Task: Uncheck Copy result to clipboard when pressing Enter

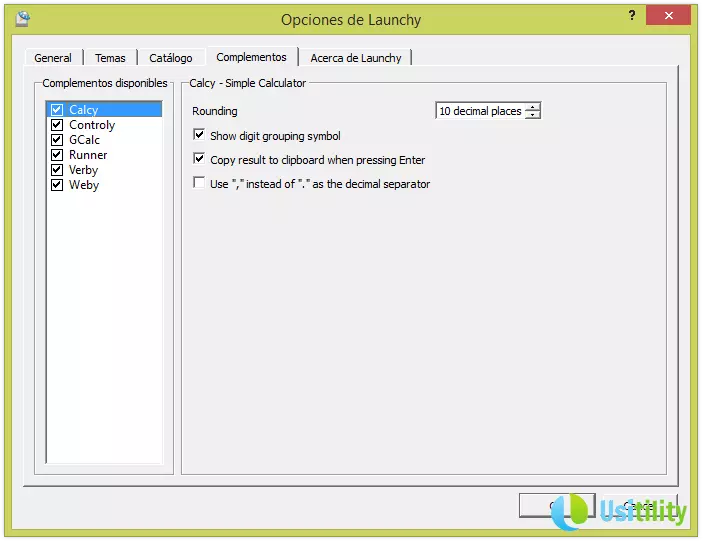Action: click(x=199, y=159)
